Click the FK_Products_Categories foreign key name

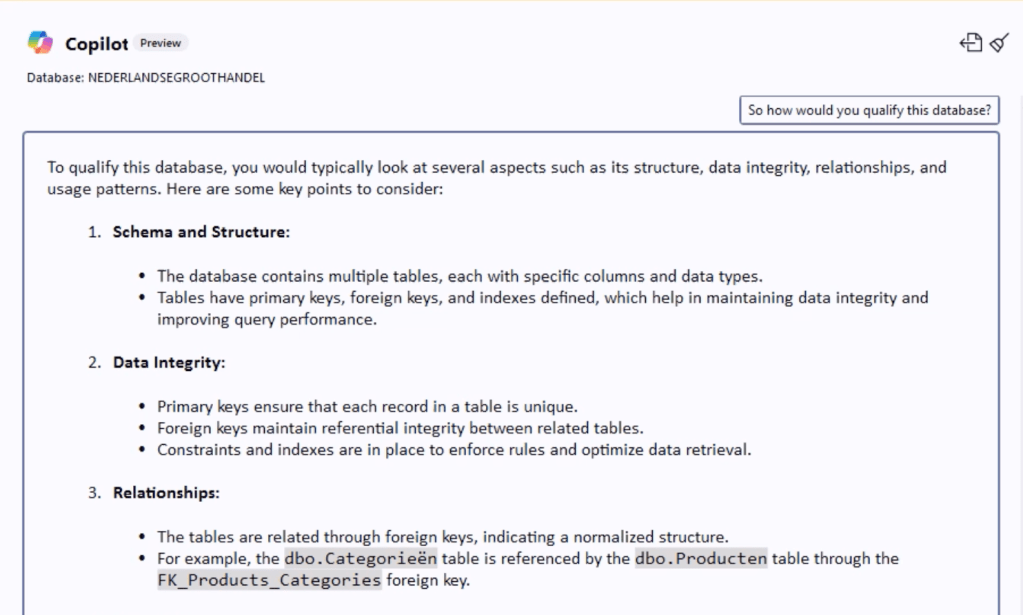click(x=269, y=580)
